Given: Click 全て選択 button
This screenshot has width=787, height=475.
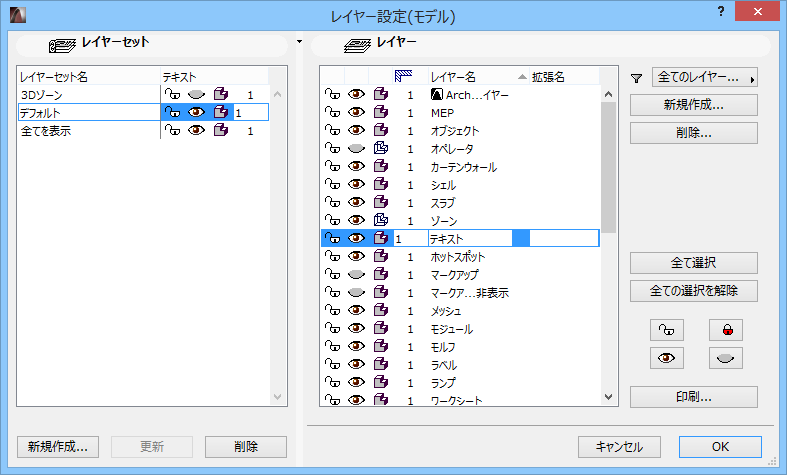Looking at the screenshot, I should (694, 263).
